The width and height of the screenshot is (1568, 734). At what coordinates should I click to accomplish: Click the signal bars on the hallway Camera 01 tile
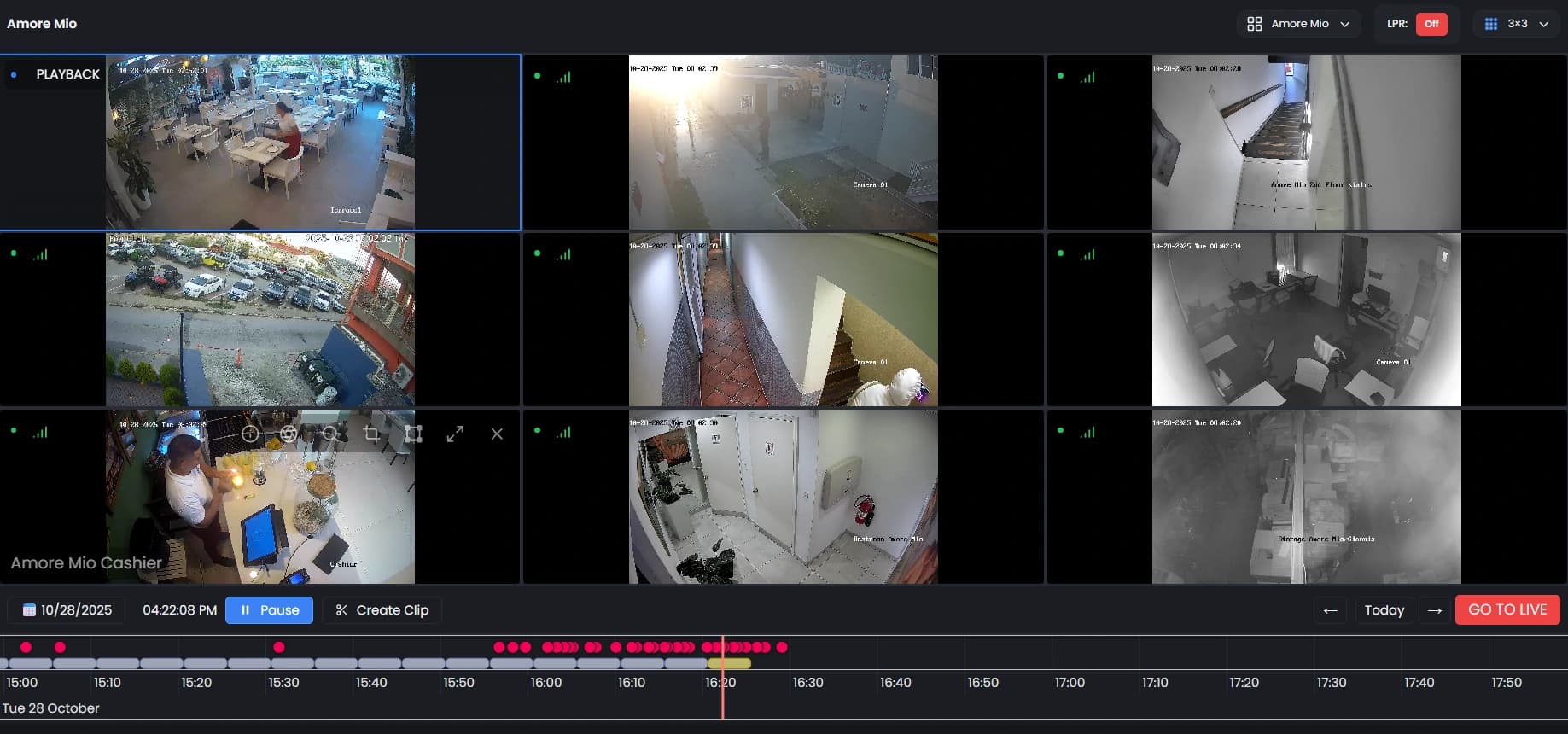[563, 254]
